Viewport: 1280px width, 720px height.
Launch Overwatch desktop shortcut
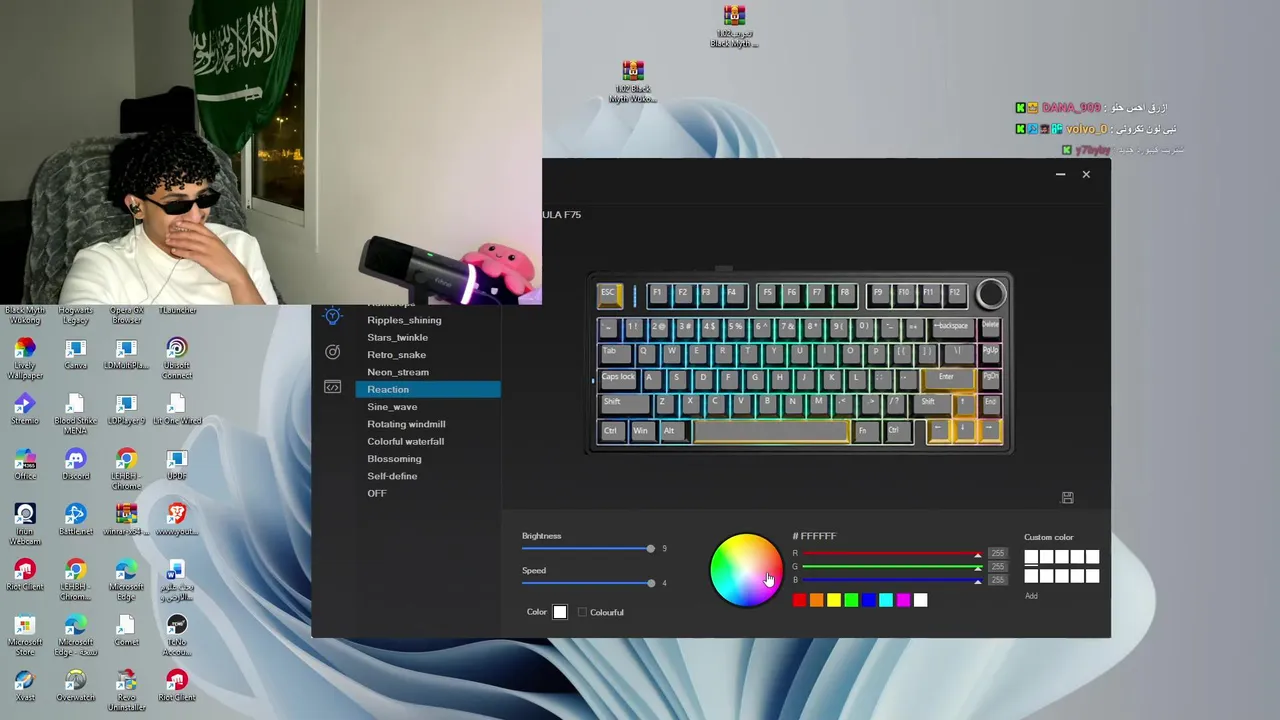pos(75,686)
